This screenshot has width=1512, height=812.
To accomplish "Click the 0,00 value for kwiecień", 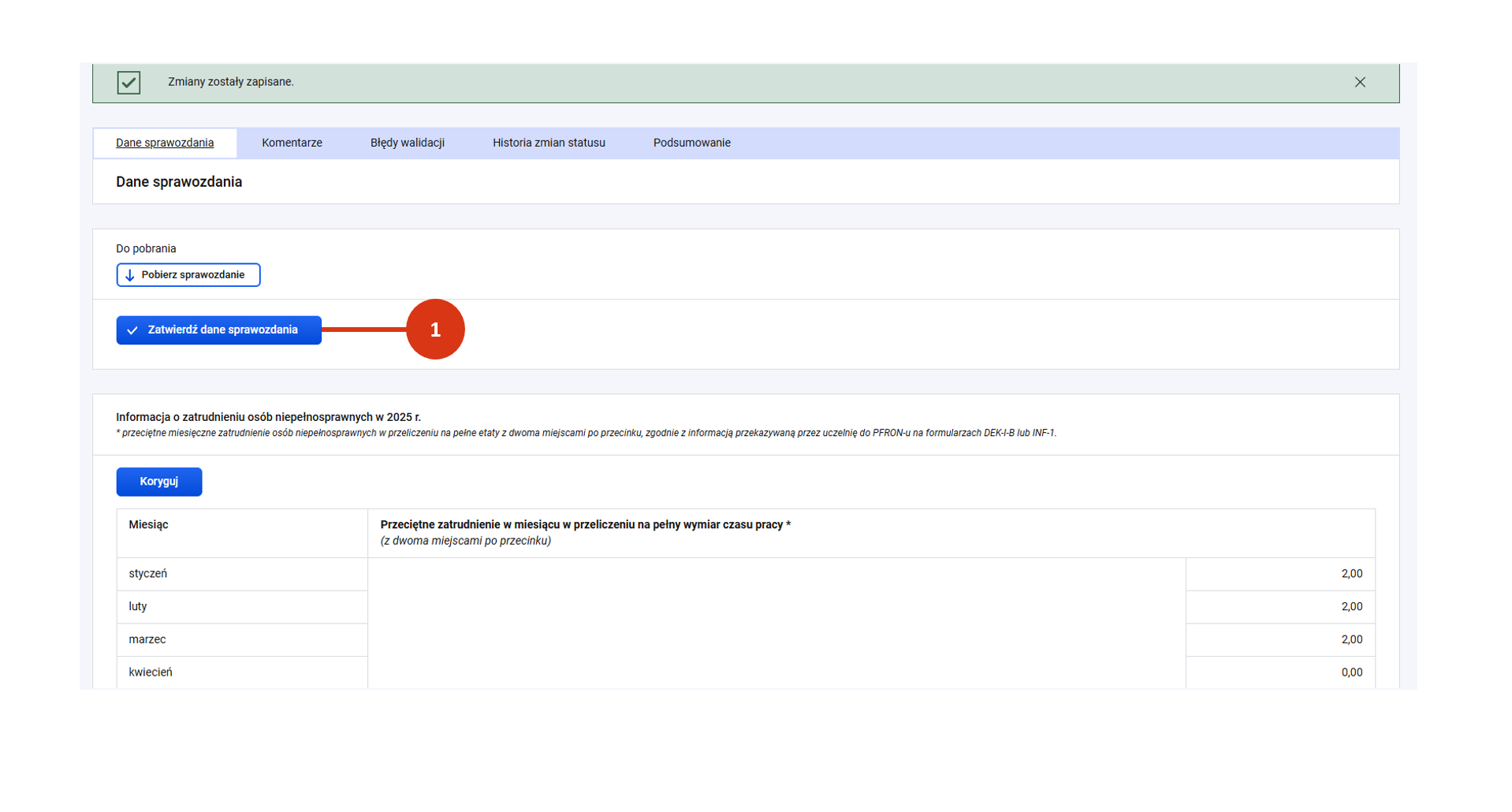I will tap(1351, 672).
